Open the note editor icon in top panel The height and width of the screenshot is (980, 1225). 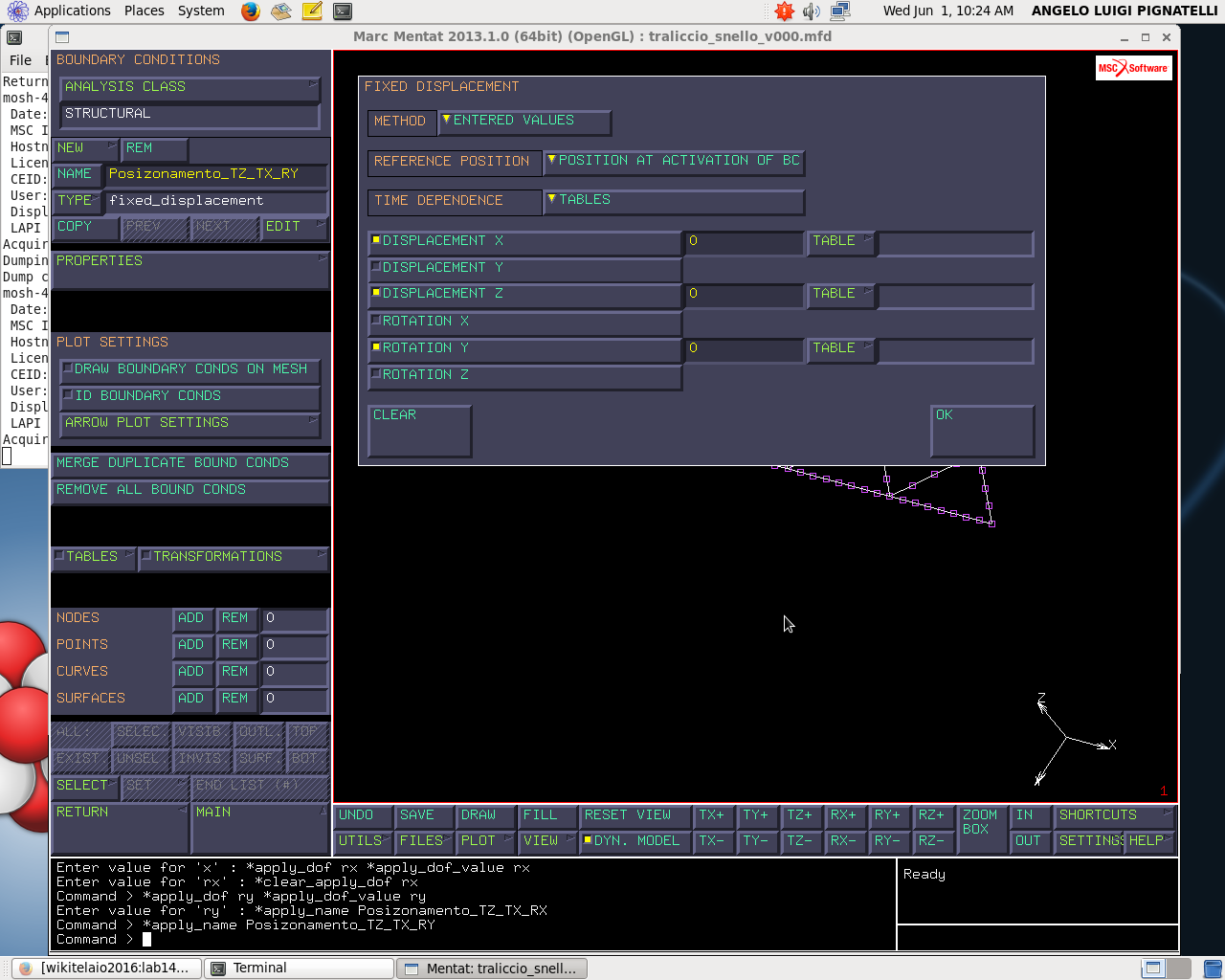click(312, 11)
